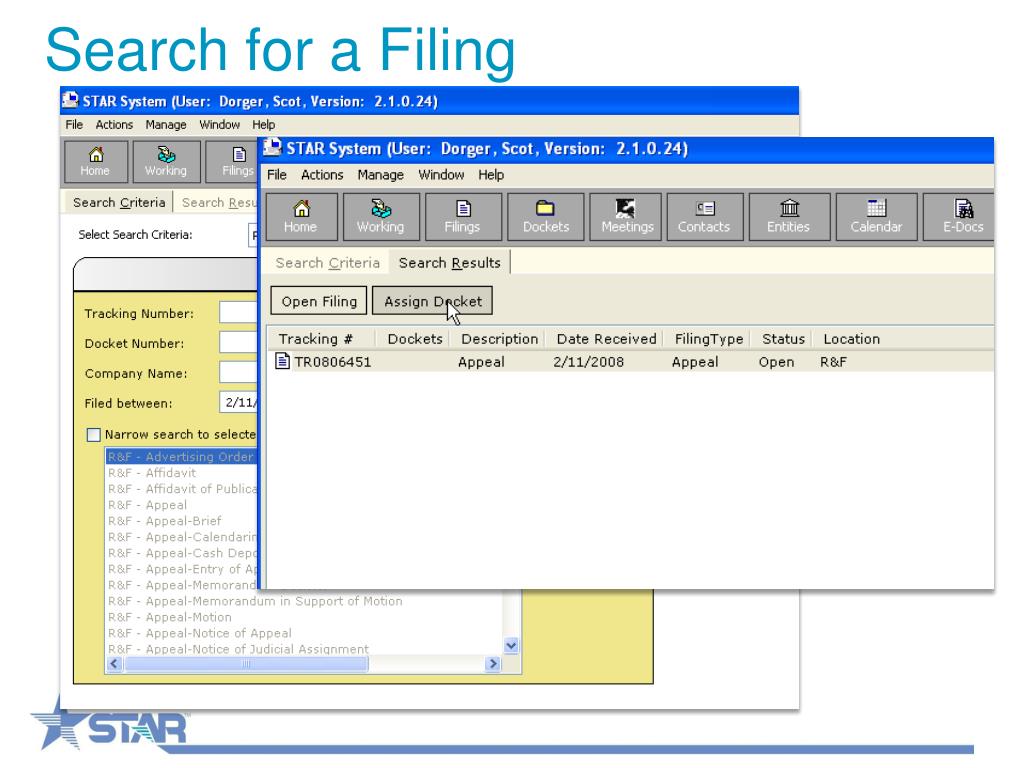Screen dimensions: 1024x768
Task: Click the R&F location cell in results
Action: pyautogui.click(x=833, y=362)
